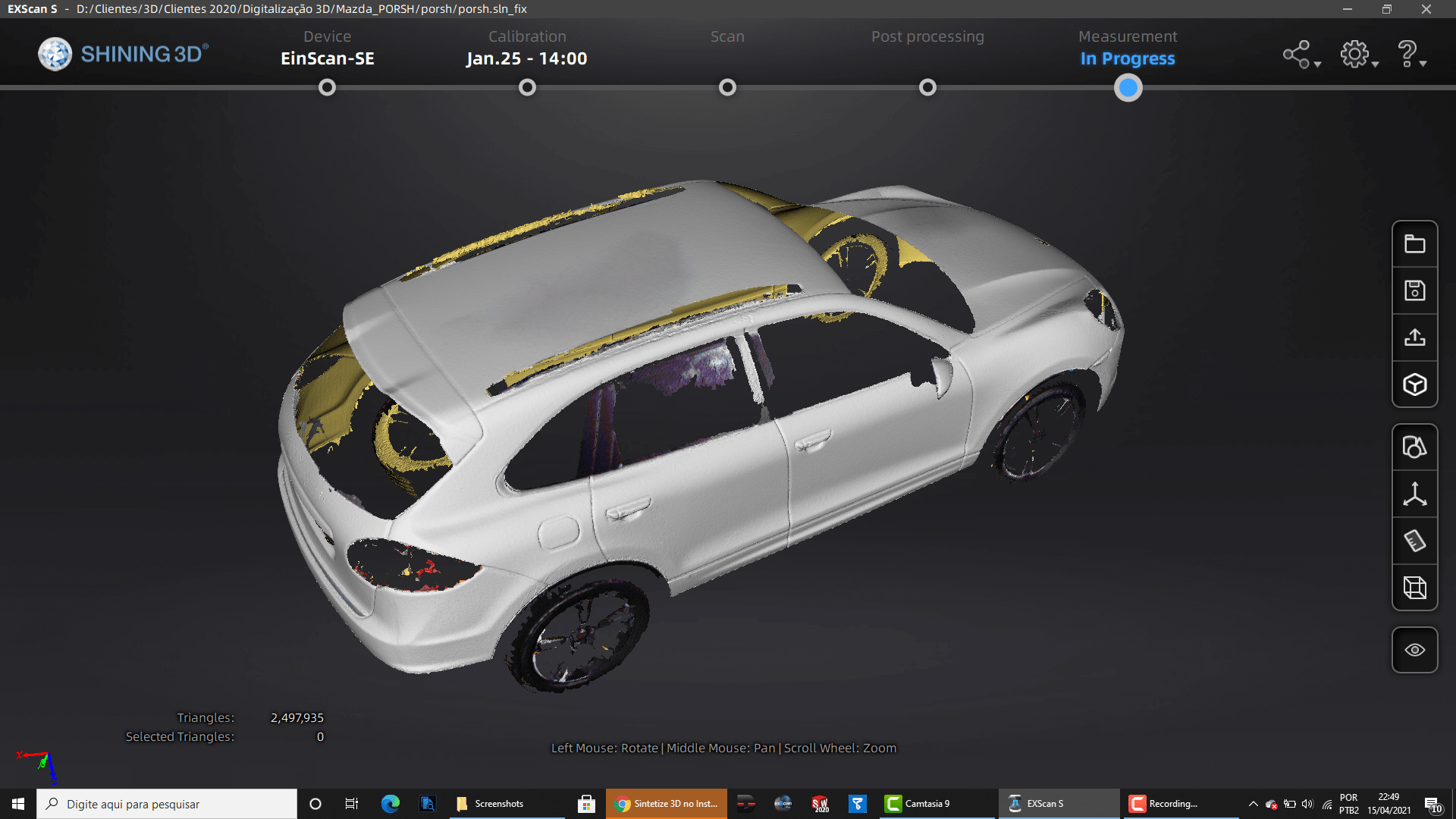
Task: Open Cortana from the taskbar
Action: tap(315, 804)
